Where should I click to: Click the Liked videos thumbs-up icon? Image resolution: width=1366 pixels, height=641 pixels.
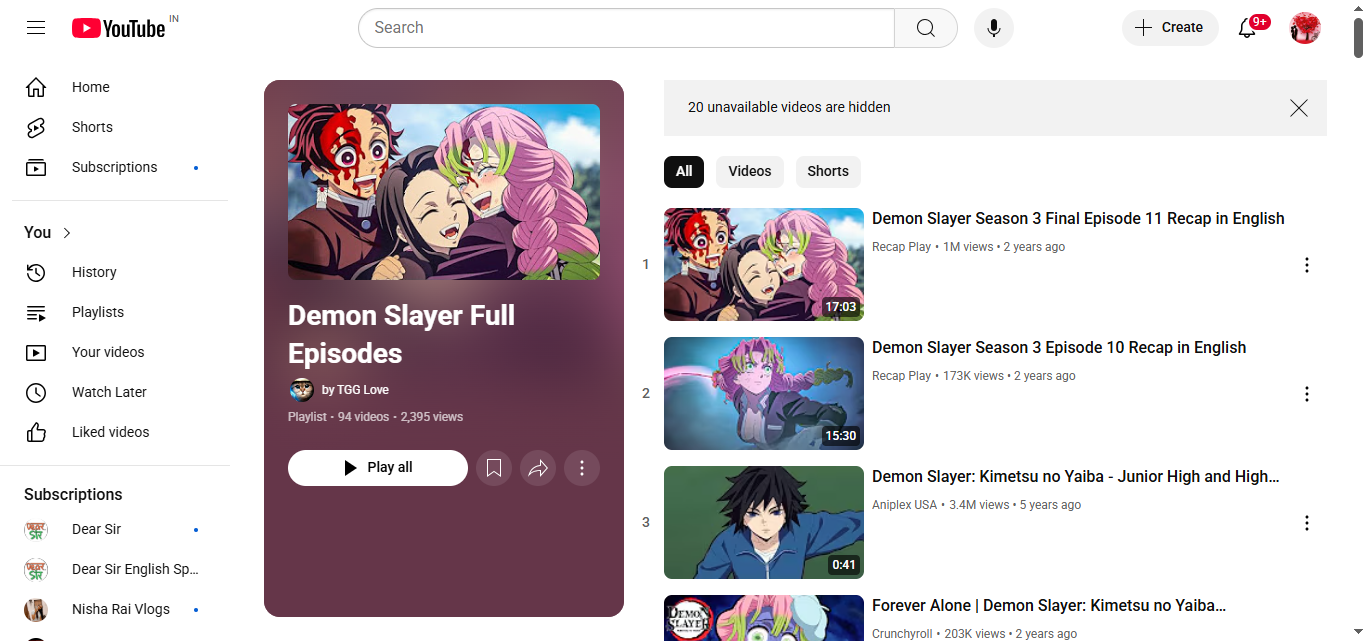coord(36,432)
